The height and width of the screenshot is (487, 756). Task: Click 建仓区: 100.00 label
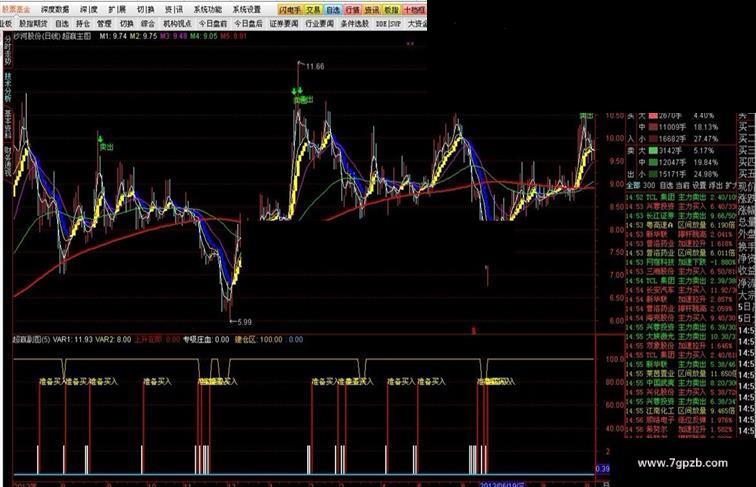pos(258,339)
